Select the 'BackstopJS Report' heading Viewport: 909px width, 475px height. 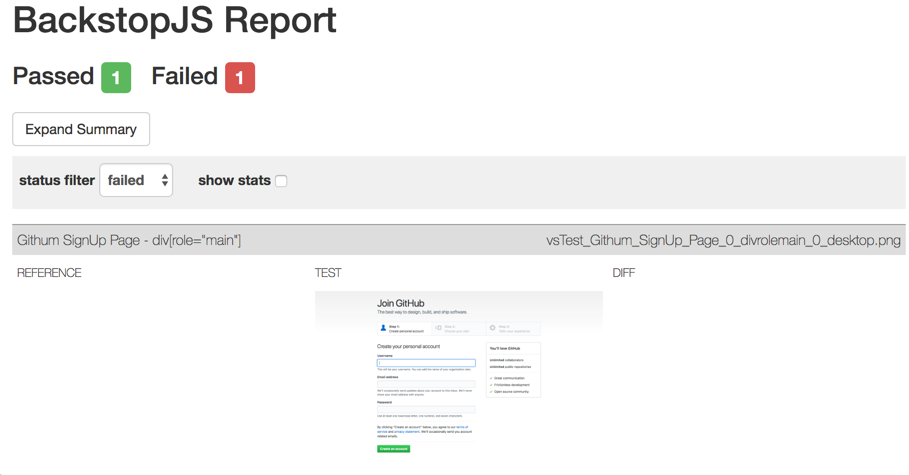point(174,20)
